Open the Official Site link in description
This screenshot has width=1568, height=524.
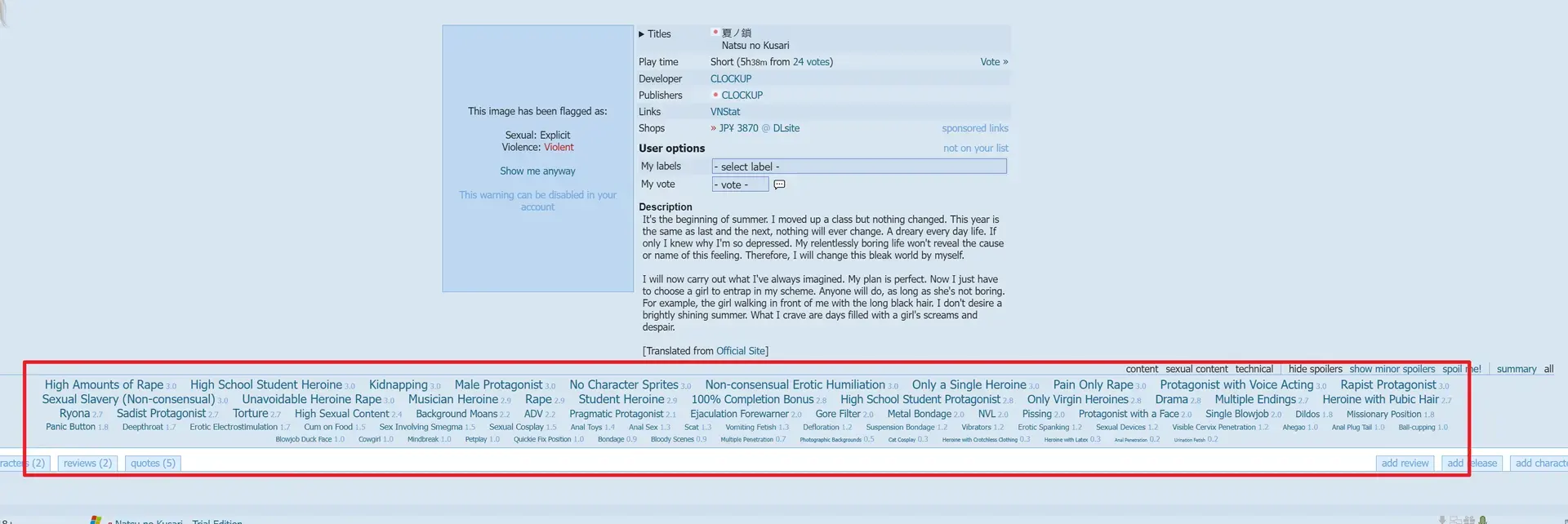click(x=741, y=351)
